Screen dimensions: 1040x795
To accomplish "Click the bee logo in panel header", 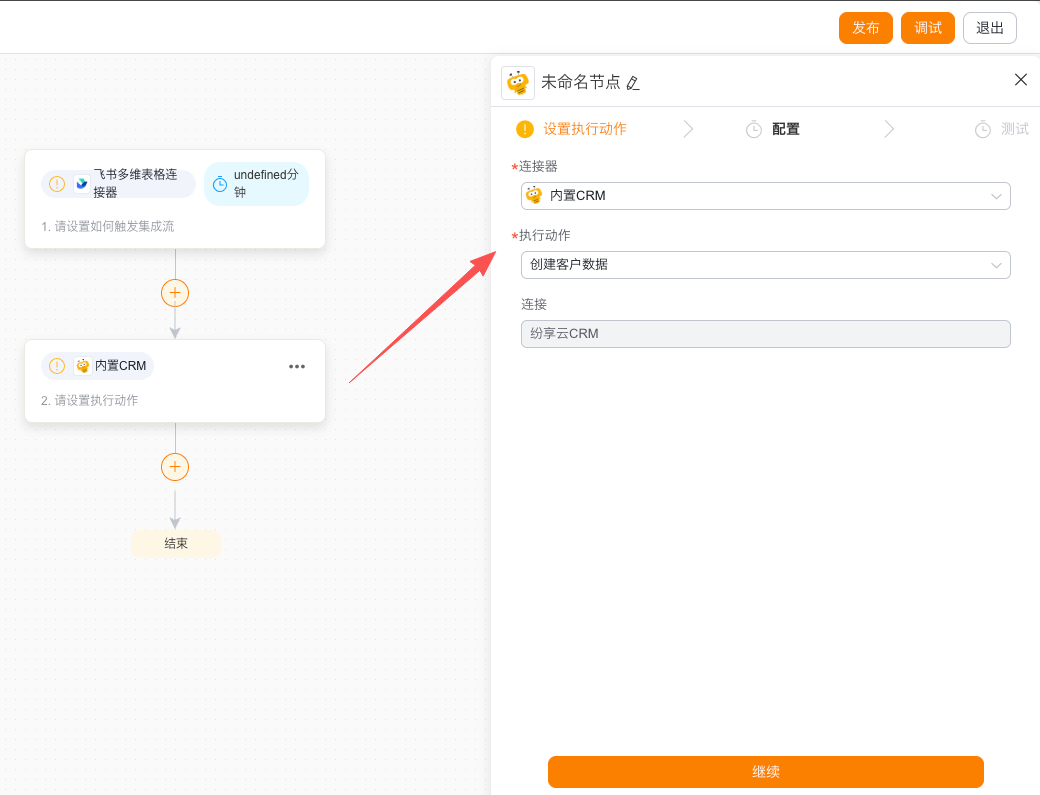I will (x=518, y=83).
